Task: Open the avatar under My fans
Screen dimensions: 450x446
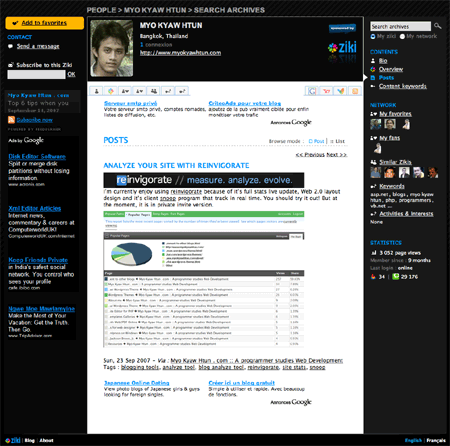Action: click(x=377, y=148)
